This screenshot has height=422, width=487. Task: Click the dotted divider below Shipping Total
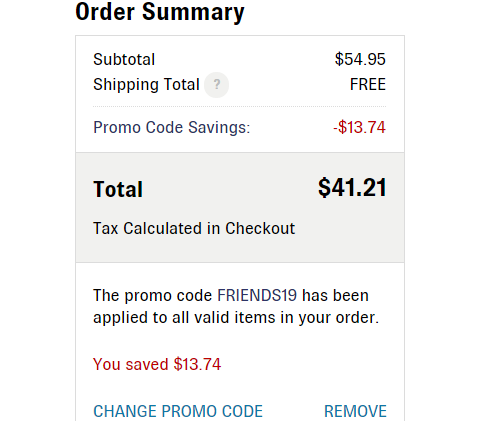point(239,107)
